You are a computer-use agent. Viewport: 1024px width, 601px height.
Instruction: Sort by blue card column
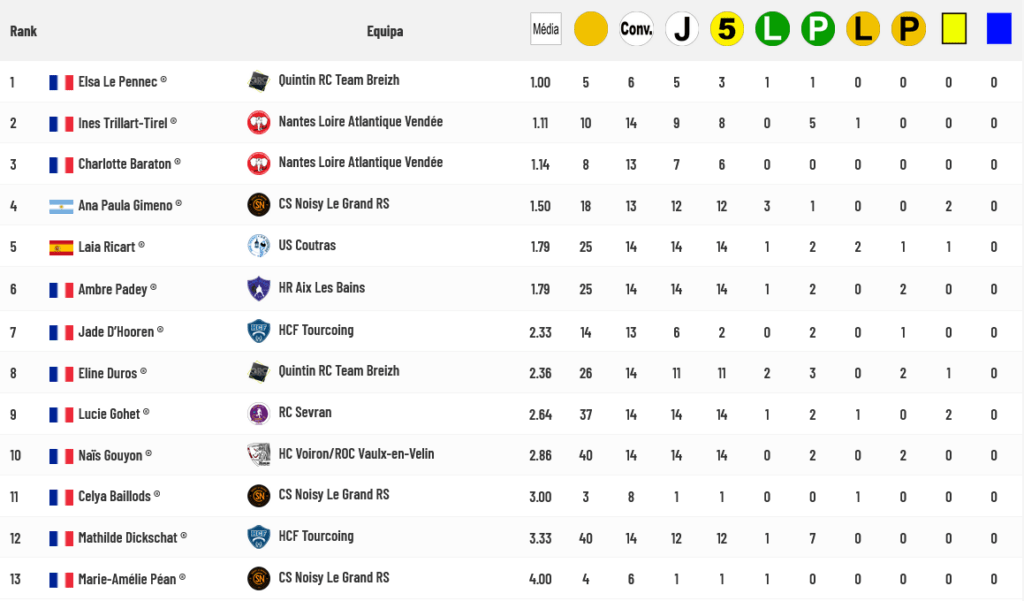point(999,29)
